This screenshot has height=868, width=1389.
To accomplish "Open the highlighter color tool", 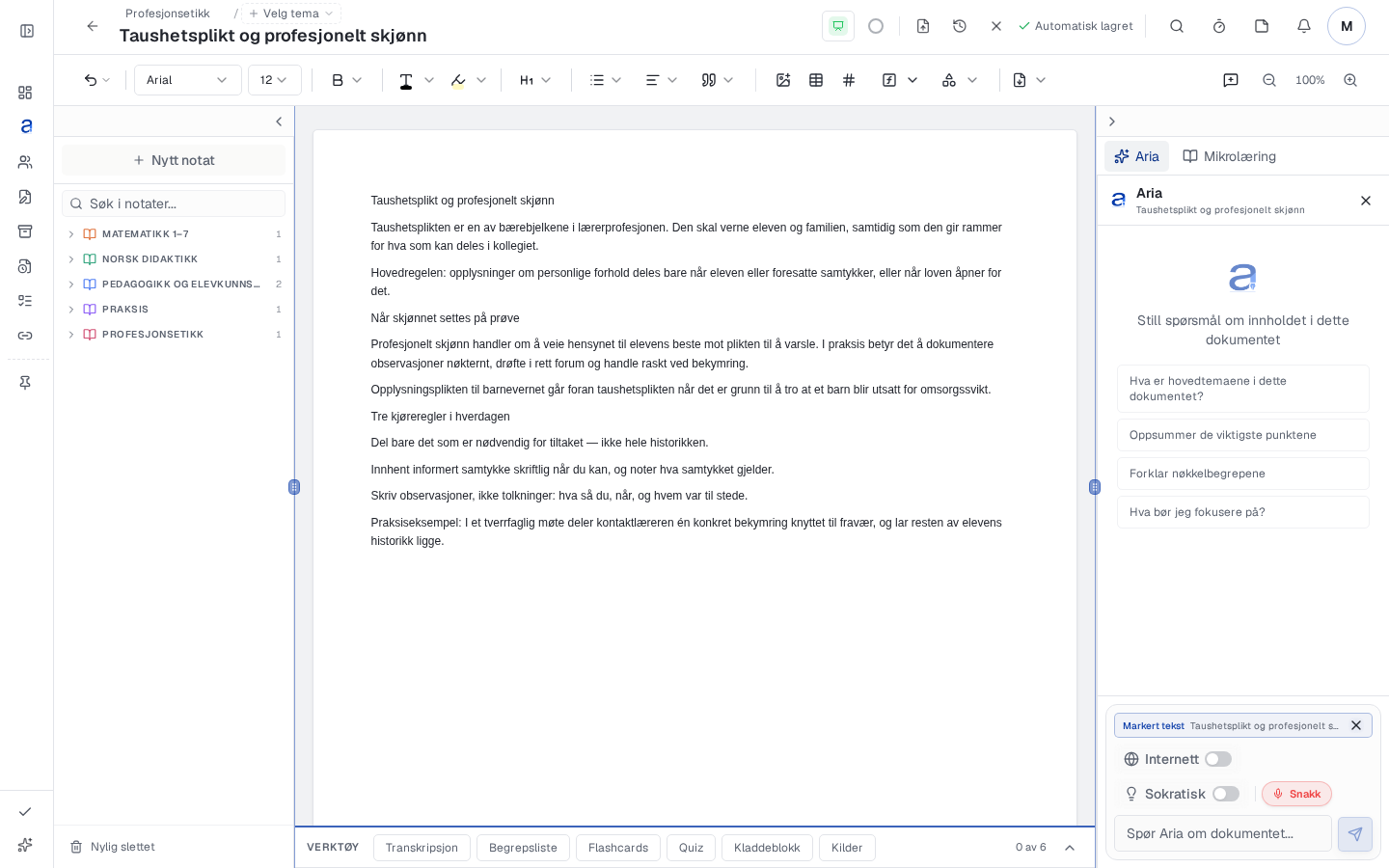I will [x=458, y=80].
